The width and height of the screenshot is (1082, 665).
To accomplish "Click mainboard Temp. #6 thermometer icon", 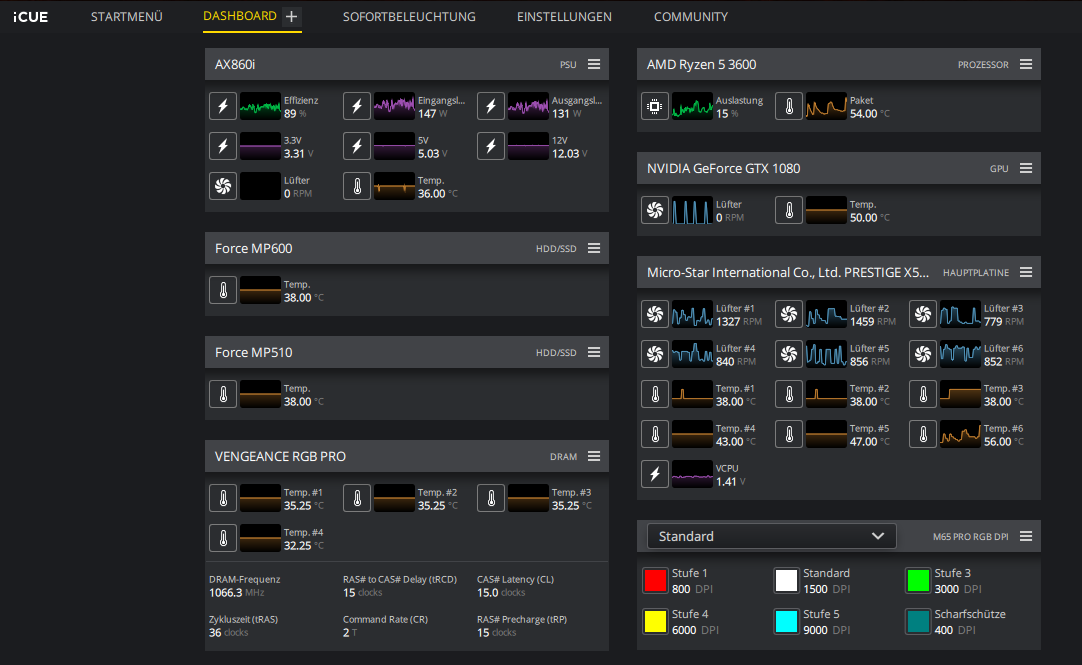I will click(923, 435).
